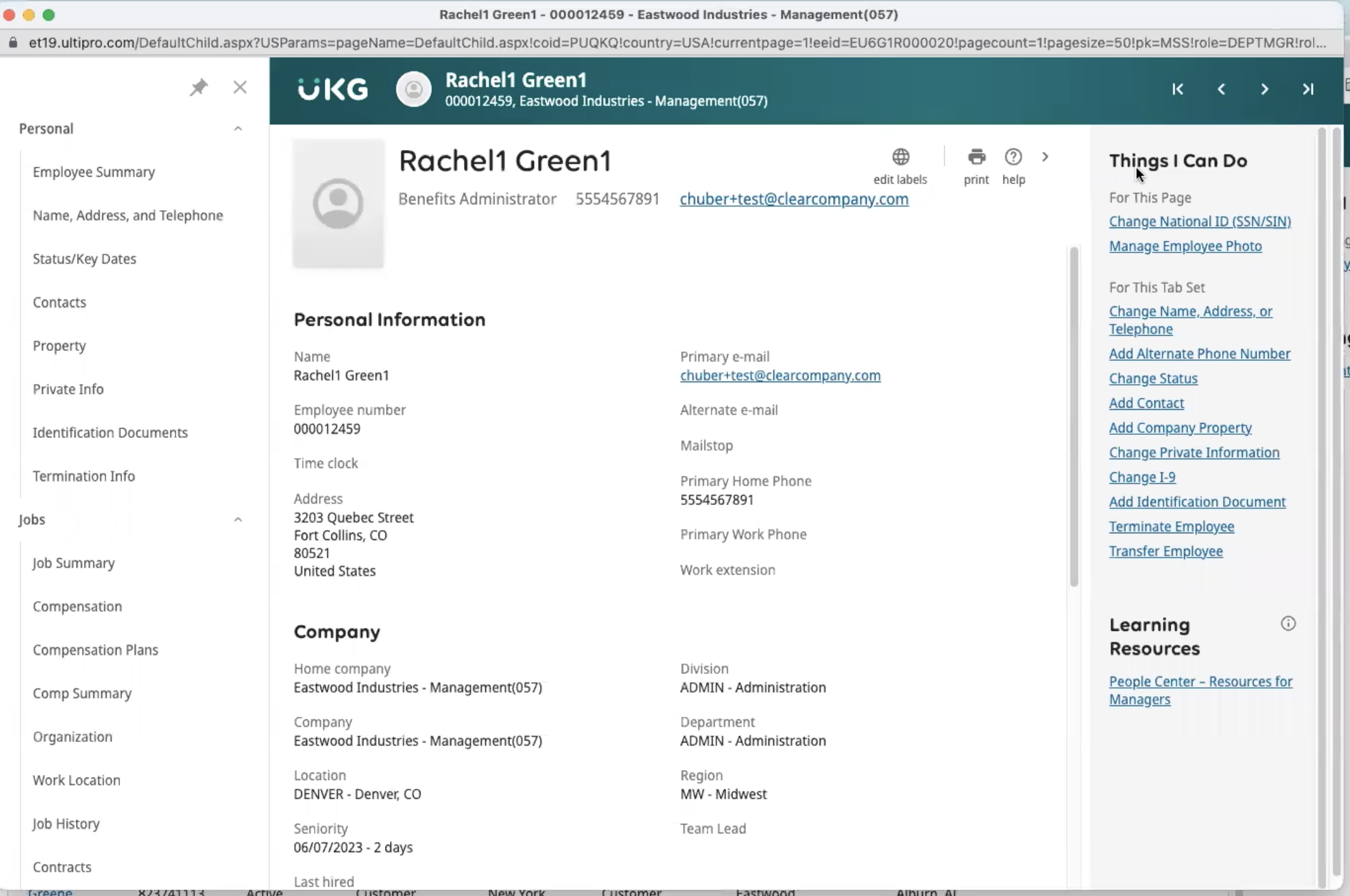Go to first employee record
Screen dimensions: 1350x896
pyautogui.click(x=1178, y=90)
